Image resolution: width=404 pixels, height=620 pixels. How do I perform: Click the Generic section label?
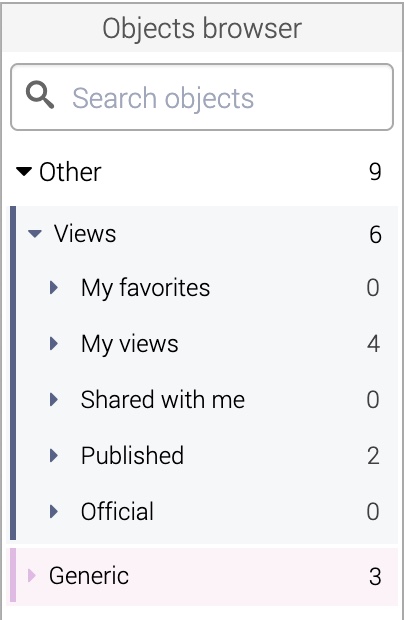pyautogui.click(x=89, y=576)
